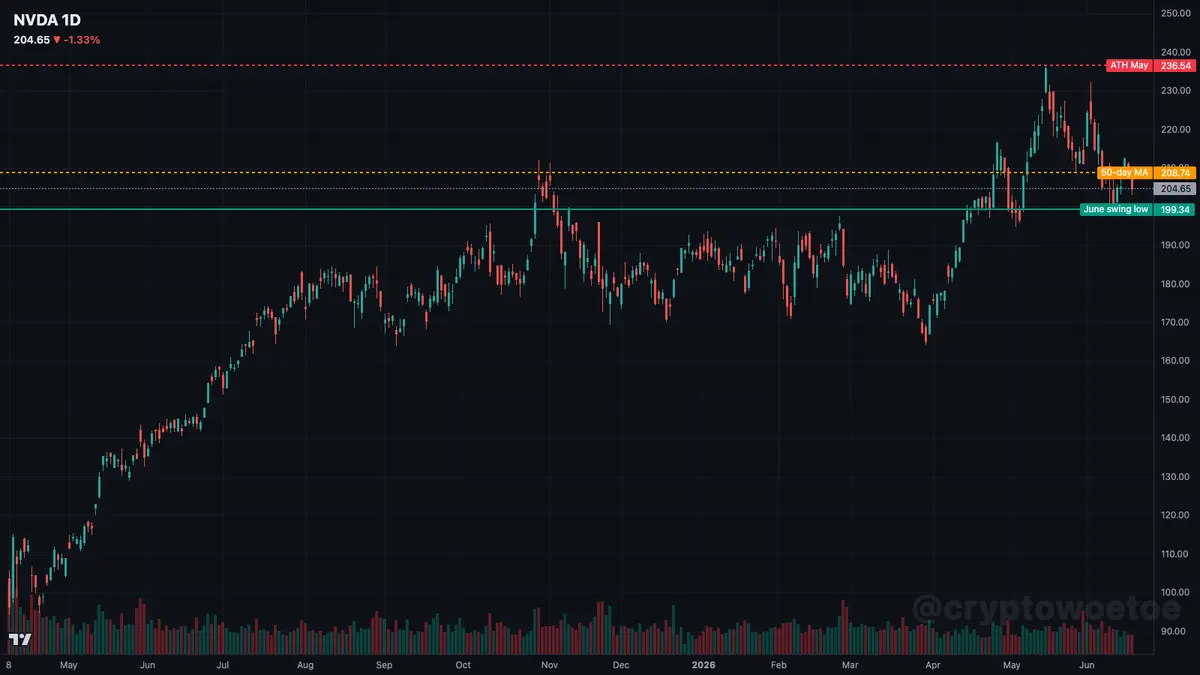
Task: Click the 208.74 moving average price tag
Action: (1175, 173)
